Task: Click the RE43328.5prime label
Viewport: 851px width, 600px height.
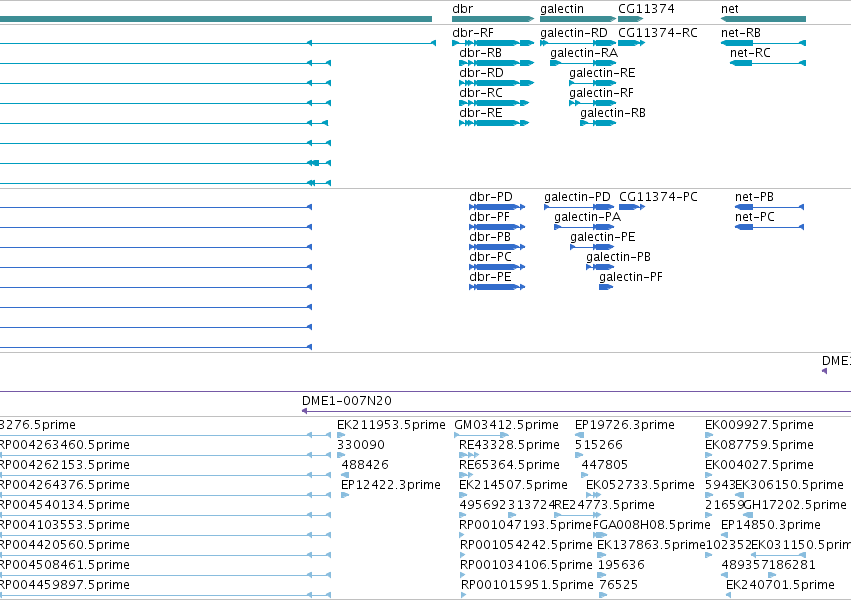Action: [509, 445]
